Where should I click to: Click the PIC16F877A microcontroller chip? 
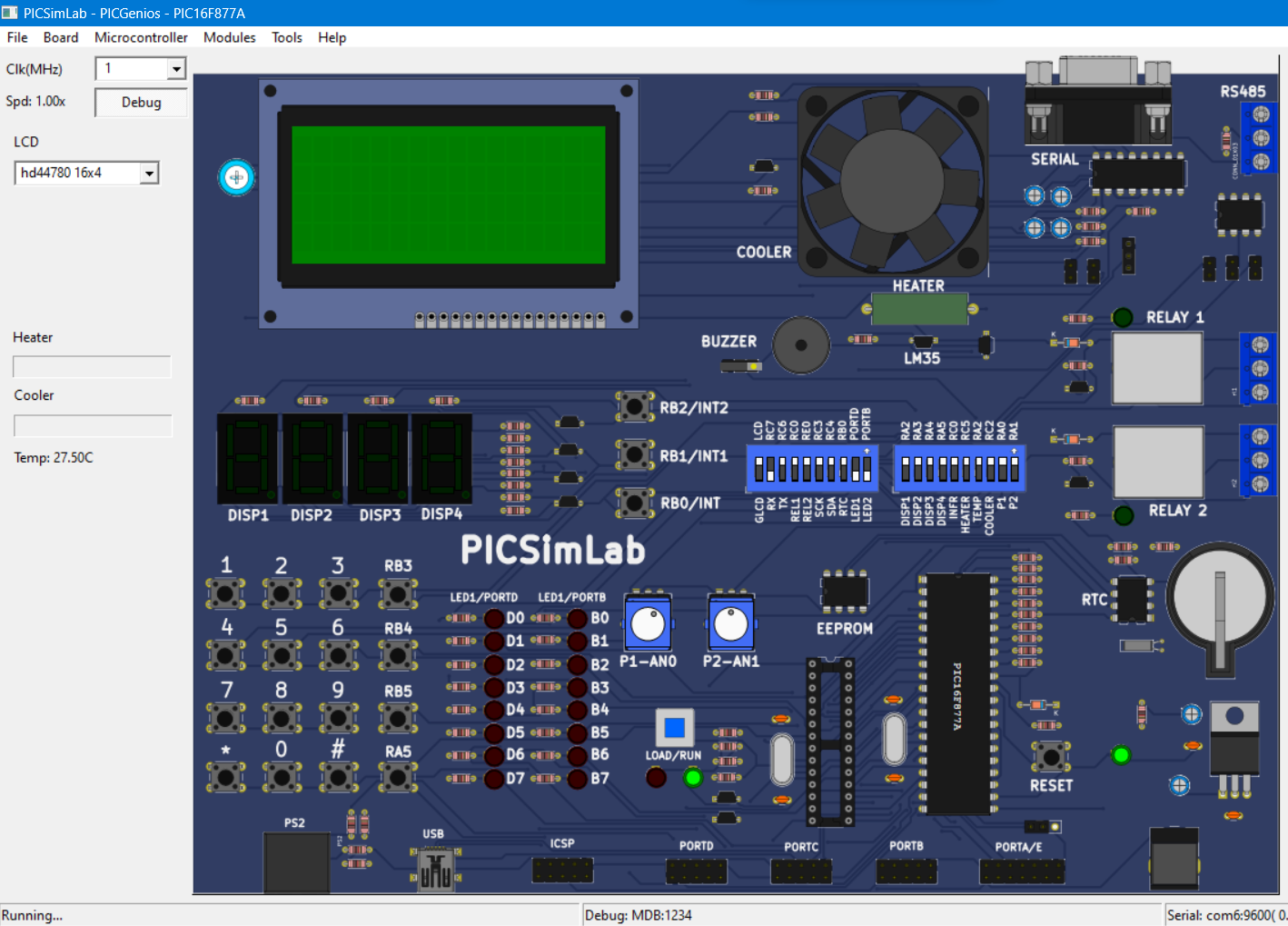pyautogui.click(x=957, y=694)
